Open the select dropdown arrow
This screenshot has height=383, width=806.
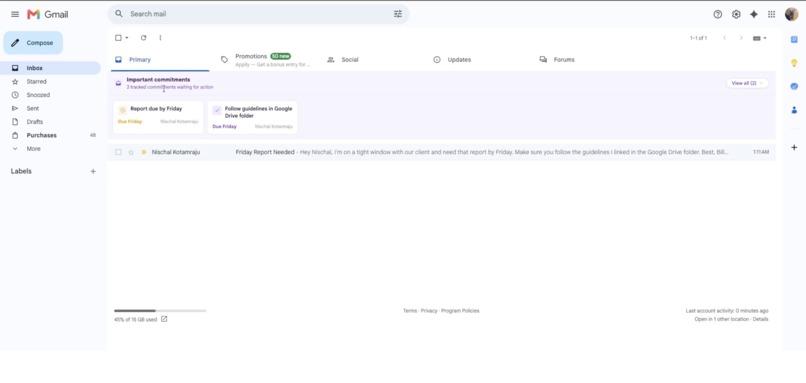(127, 38)
